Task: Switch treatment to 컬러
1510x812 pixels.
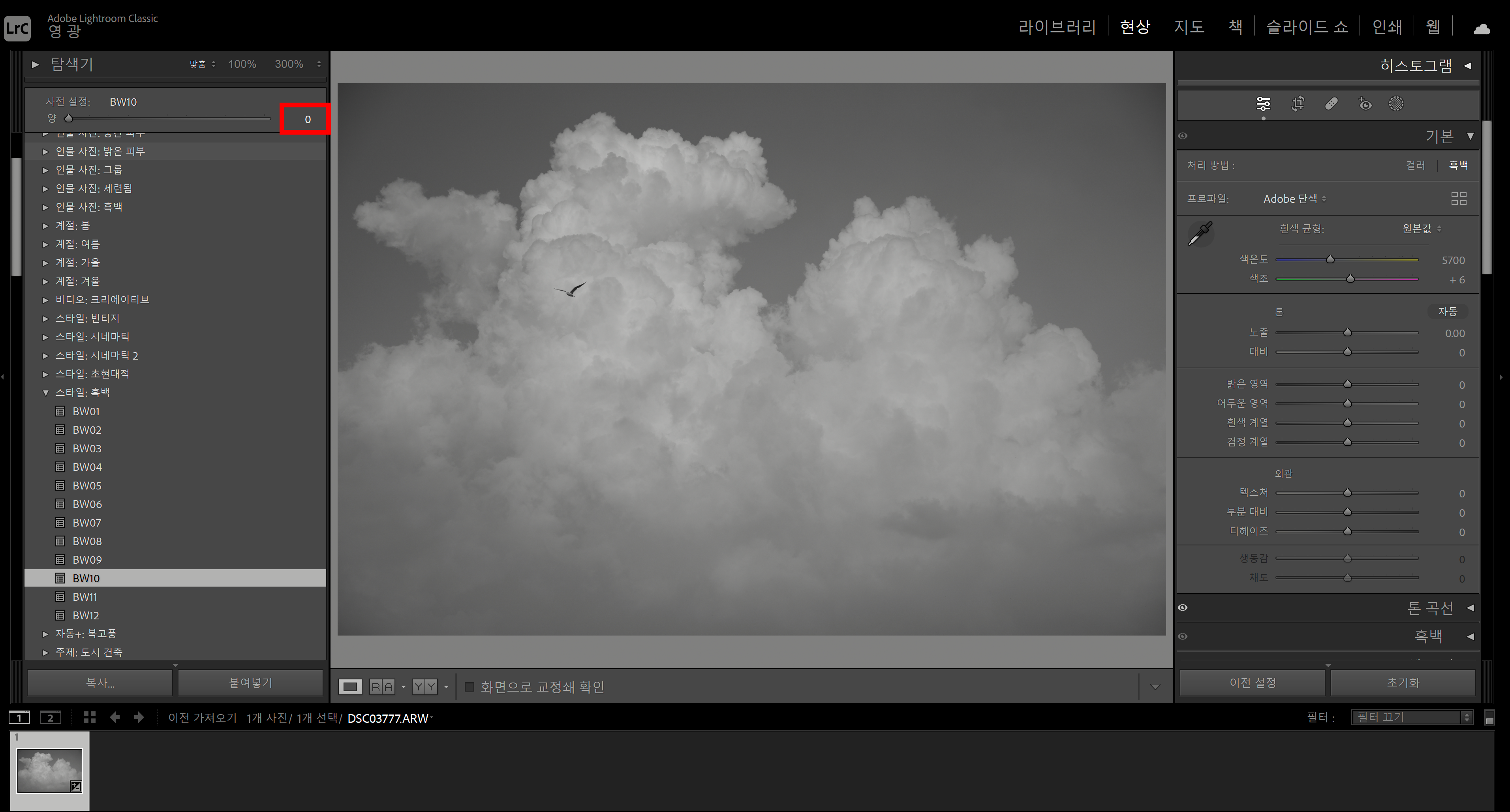Action: [x=1415, y=165]
